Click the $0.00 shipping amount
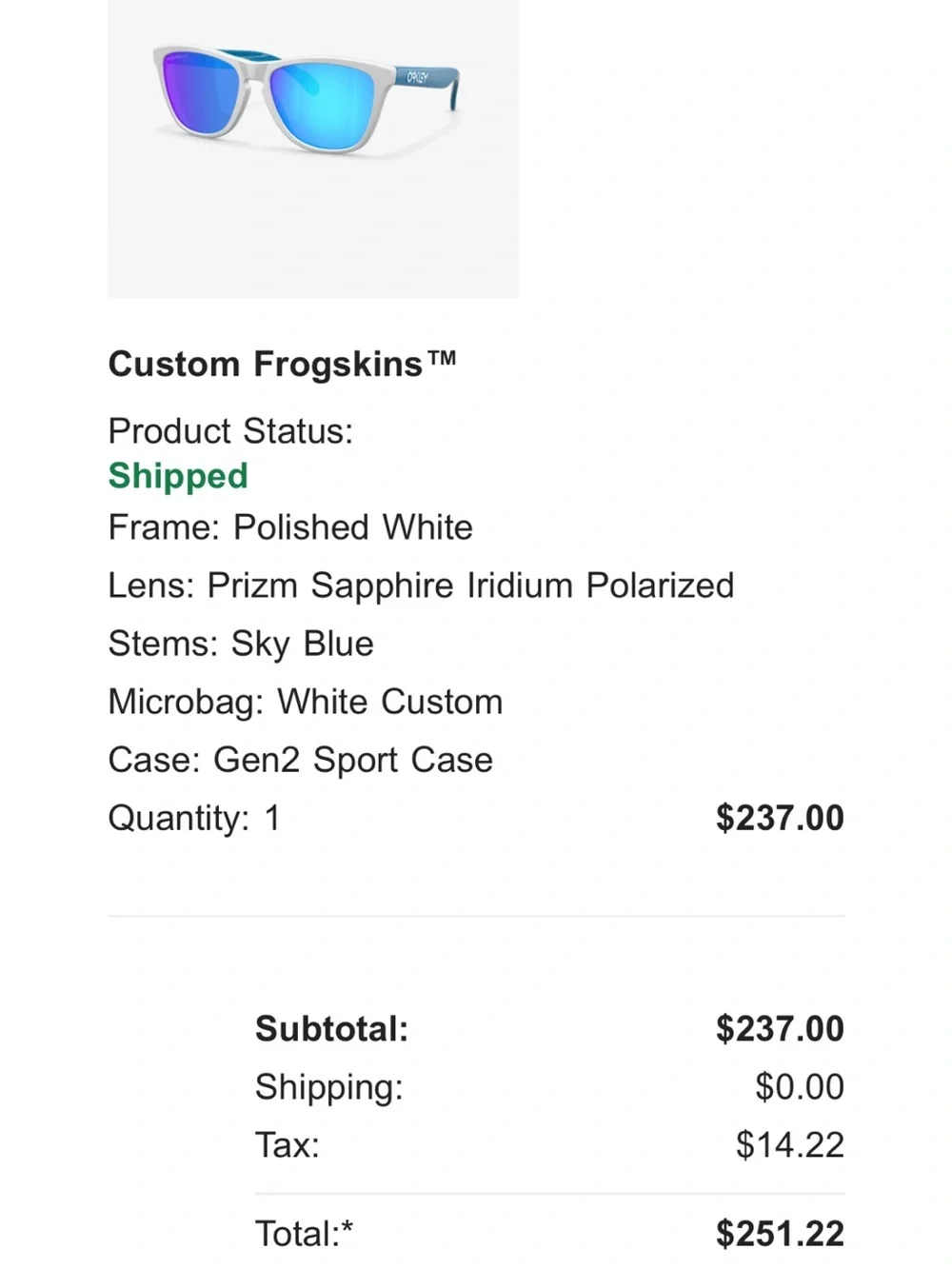 pos(799,1086)
